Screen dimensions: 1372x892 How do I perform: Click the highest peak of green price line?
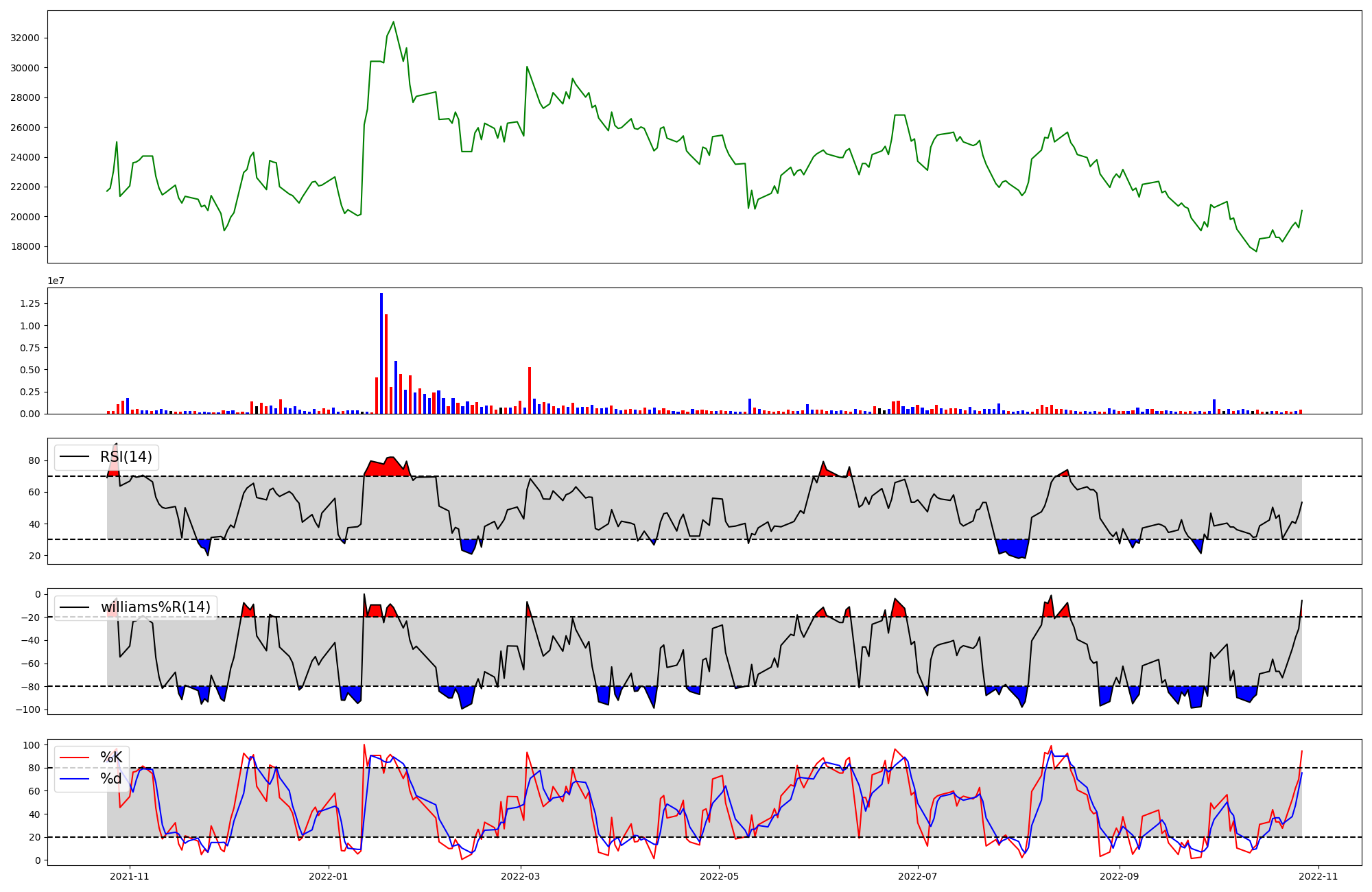click(x=393, y=22)
